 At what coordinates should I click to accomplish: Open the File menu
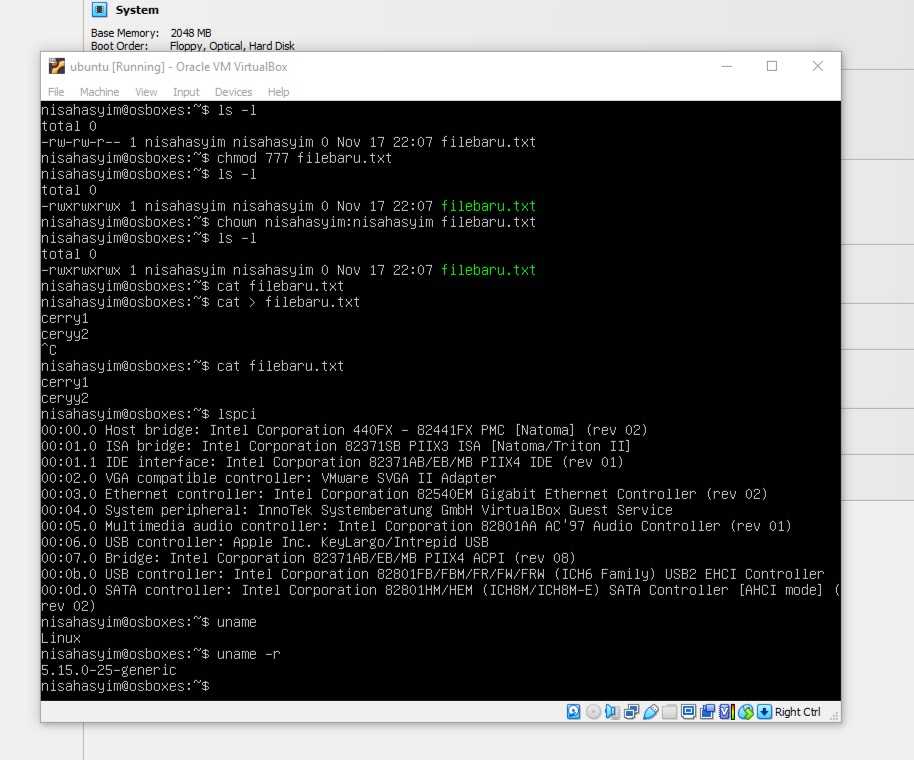56,92
